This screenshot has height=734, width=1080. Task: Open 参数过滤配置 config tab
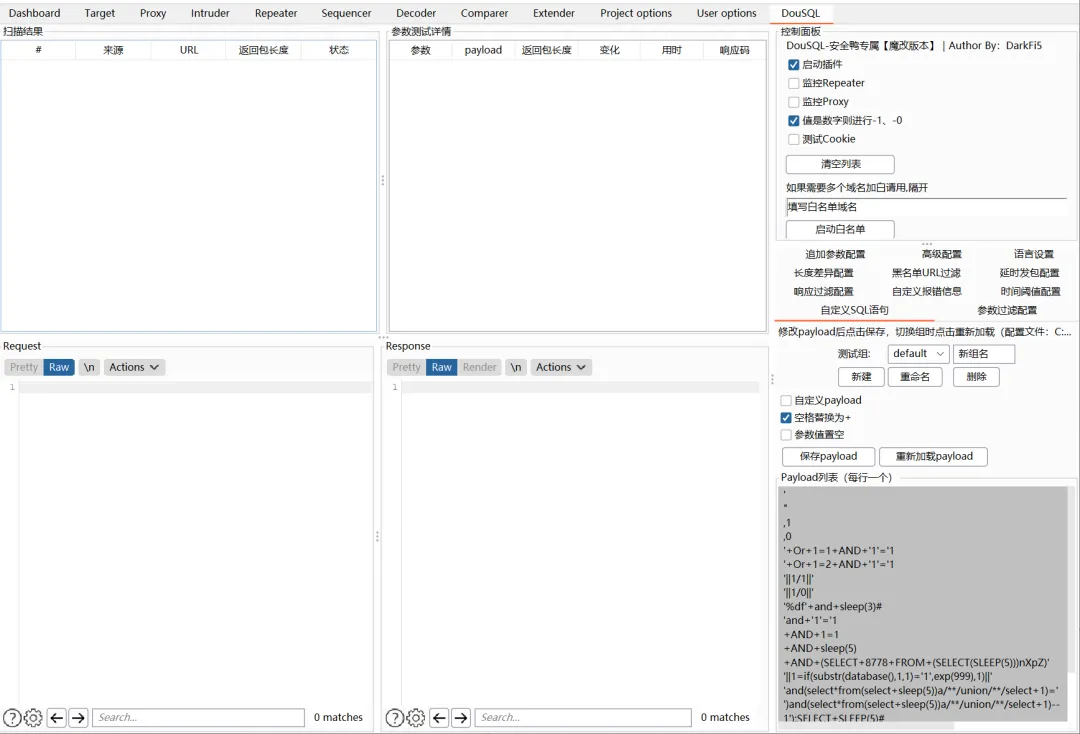[x=1007, y=311]
